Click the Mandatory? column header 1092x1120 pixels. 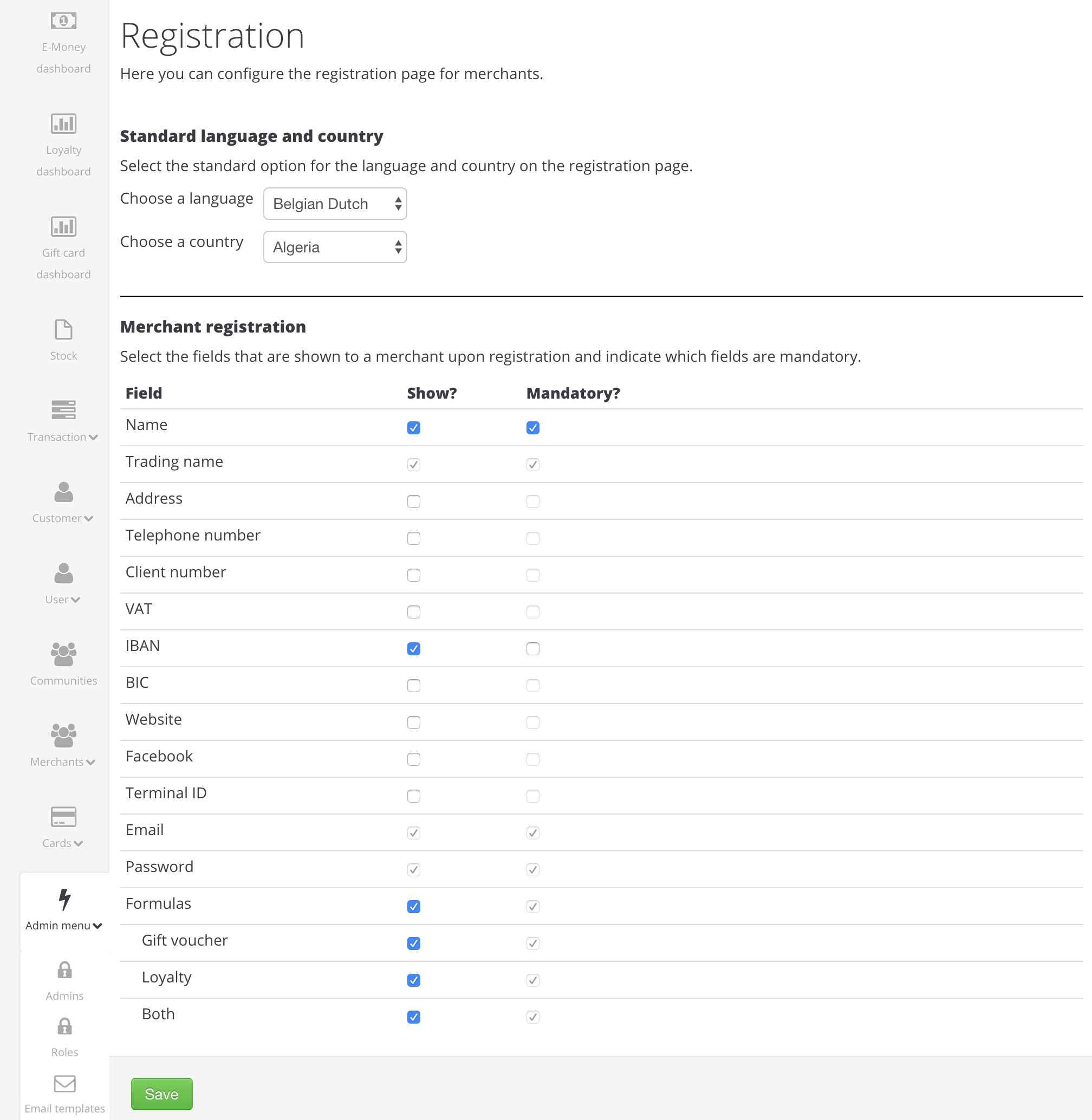click(574, 393)
